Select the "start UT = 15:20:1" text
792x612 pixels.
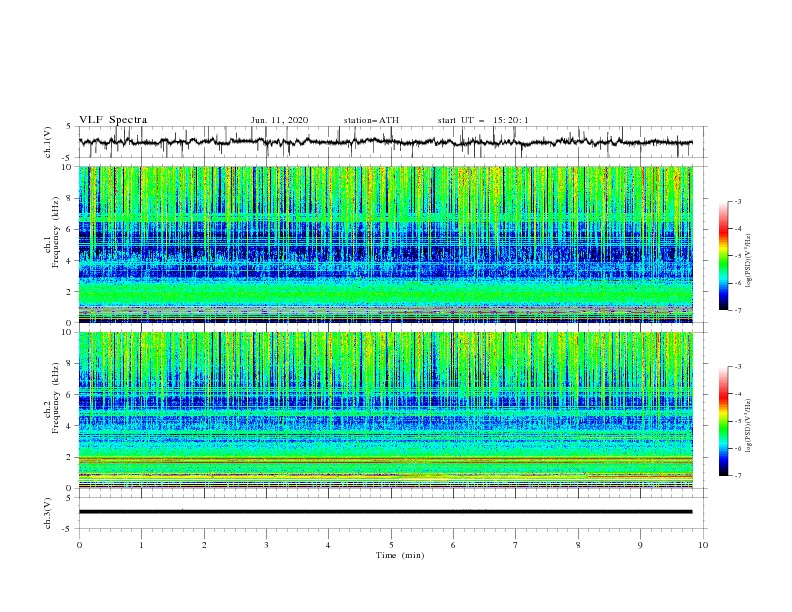pos(483,120)
